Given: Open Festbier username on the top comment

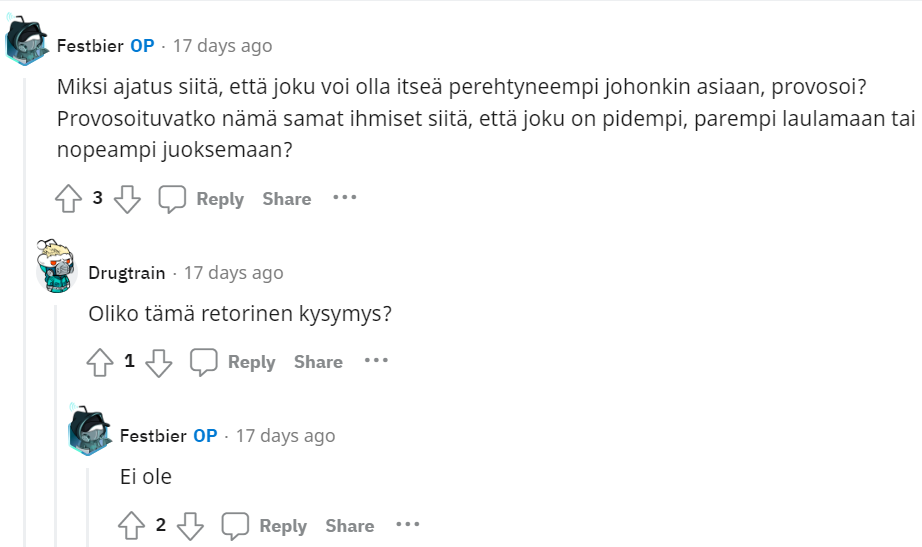Looking at the screenshot, I should coord(89,46).
